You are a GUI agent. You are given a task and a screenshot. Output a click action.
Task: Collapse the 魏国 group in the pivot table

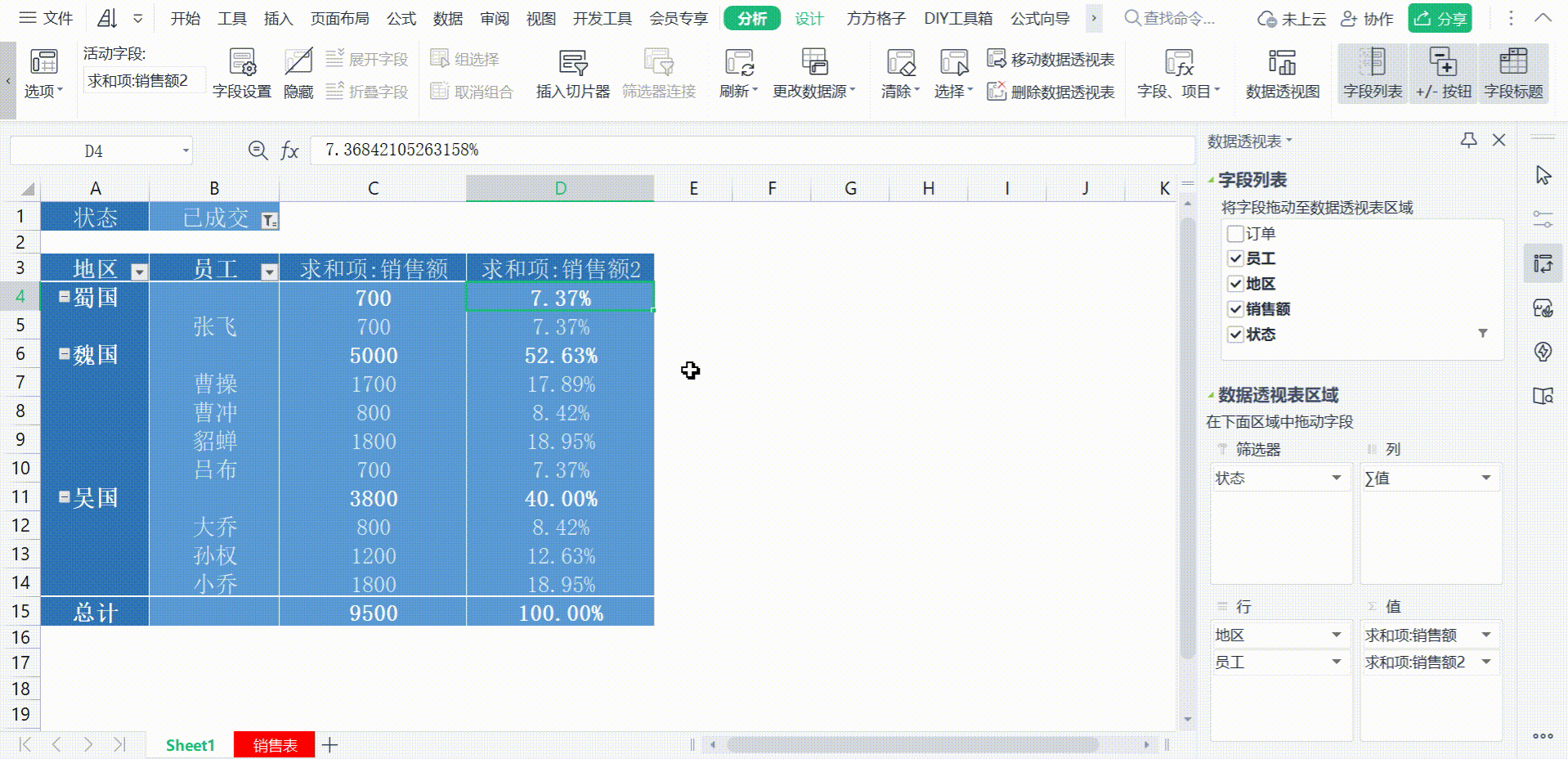click(x=64, y=353)
